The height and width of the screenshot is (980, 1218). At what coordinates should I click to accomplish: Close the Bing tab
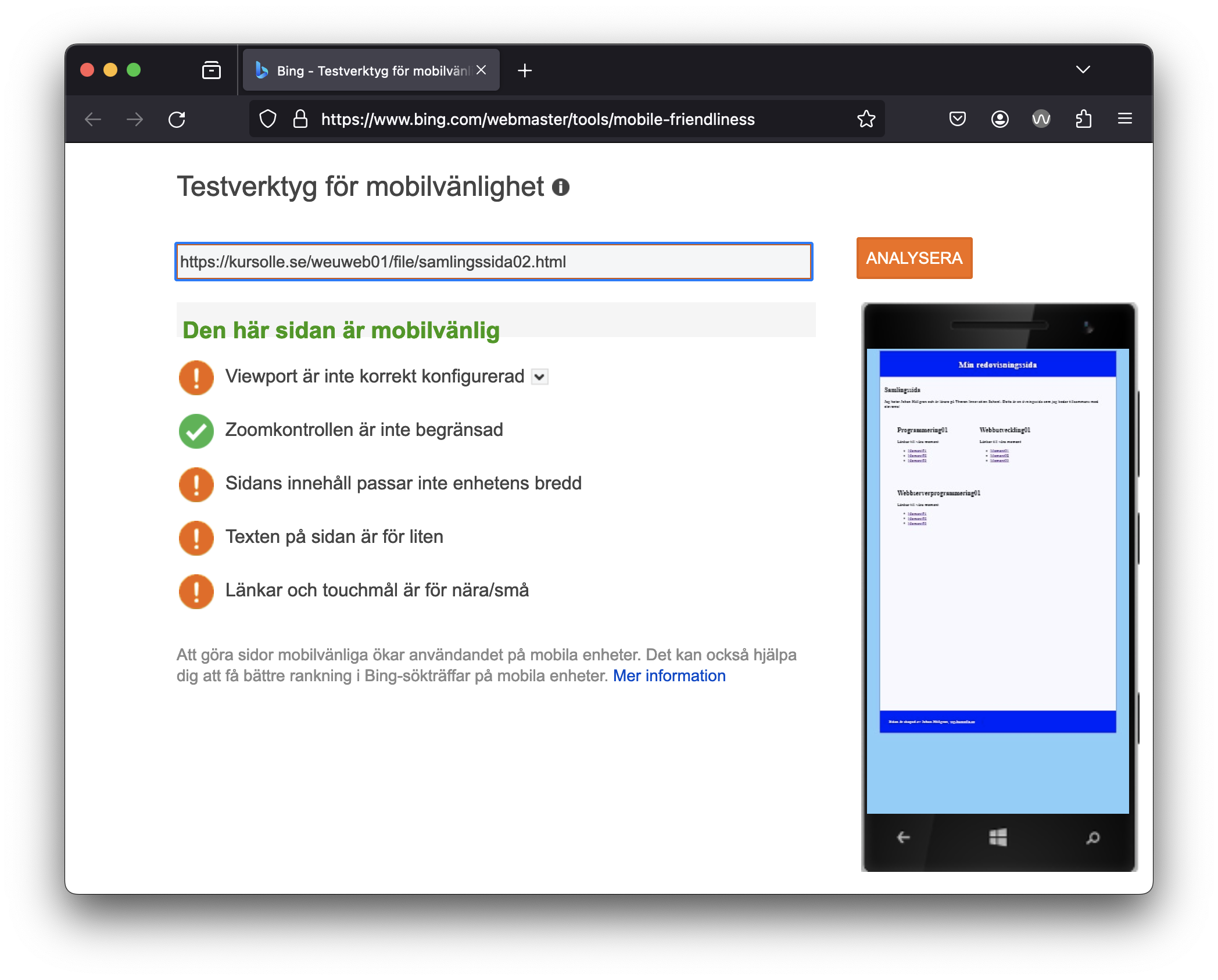tap(481, 70)
